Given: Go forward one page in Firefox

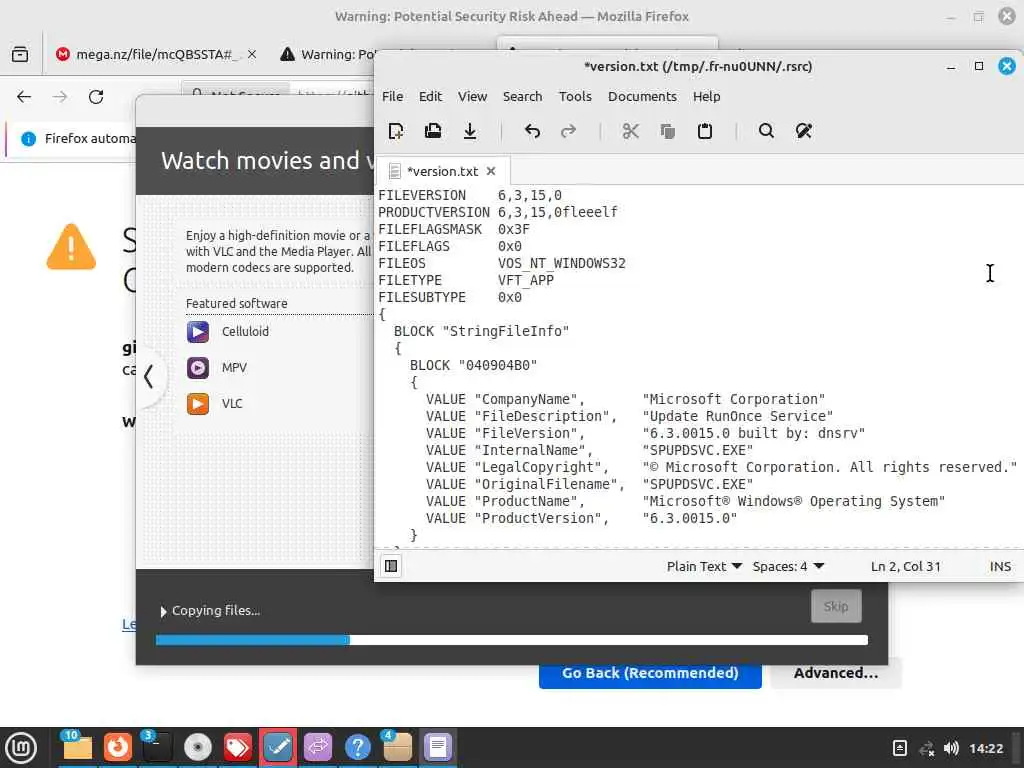Looking at the screenshot, I should [x=60, y=97].
